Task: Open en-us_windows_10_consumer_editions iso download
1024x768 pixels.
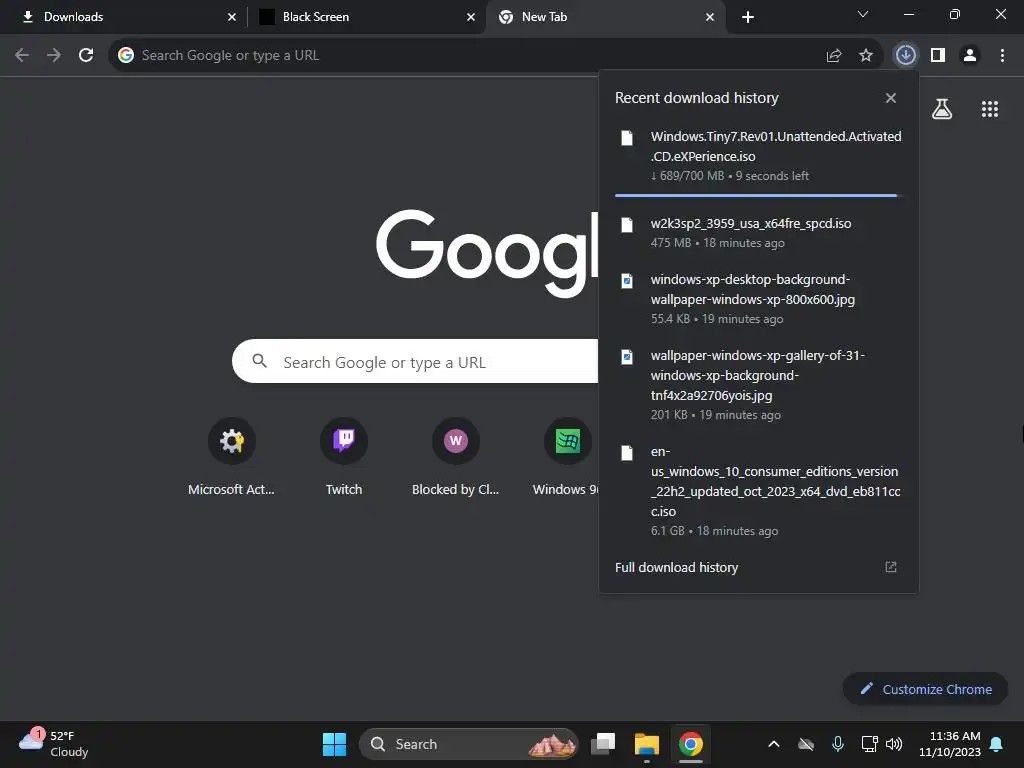Action: [759, 490]
